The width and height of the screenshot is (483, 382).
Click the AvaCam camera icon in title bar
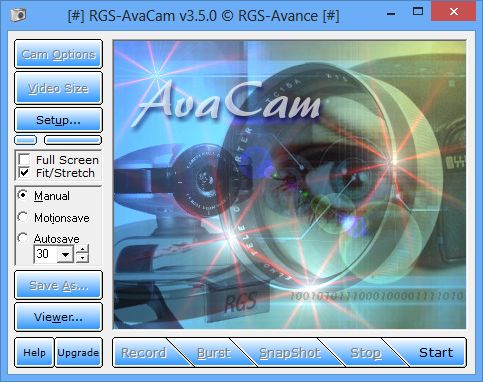pyautogui.click(x=18, y=15)
